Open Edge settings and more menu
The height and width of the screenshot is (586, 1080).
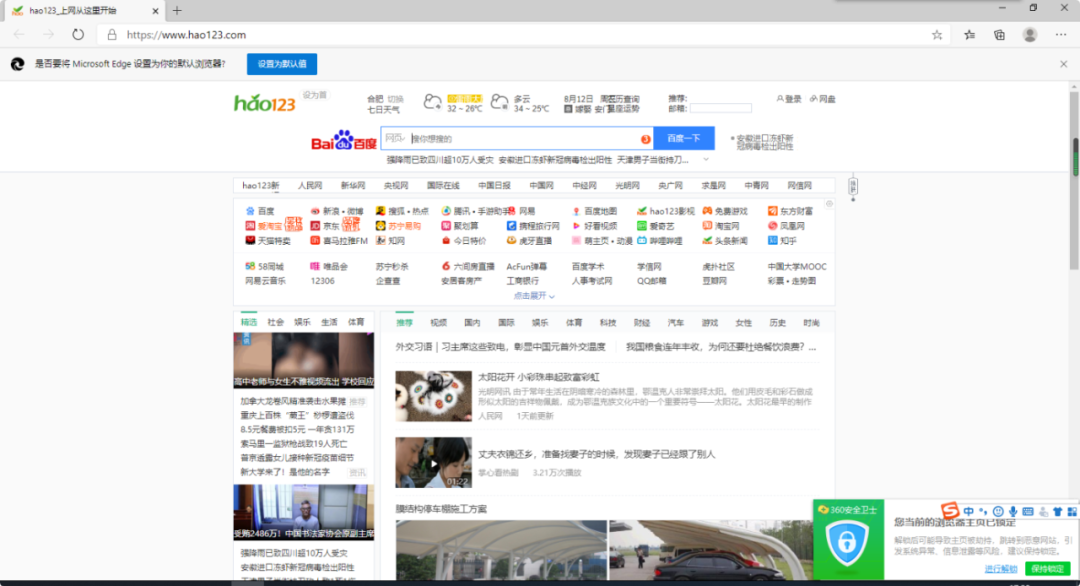[1061, 34]
